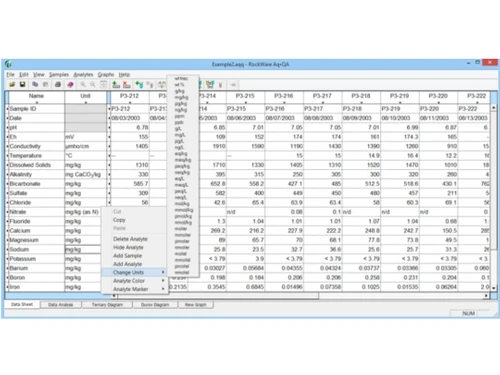Select wt frac in the units list

point(182,79)
